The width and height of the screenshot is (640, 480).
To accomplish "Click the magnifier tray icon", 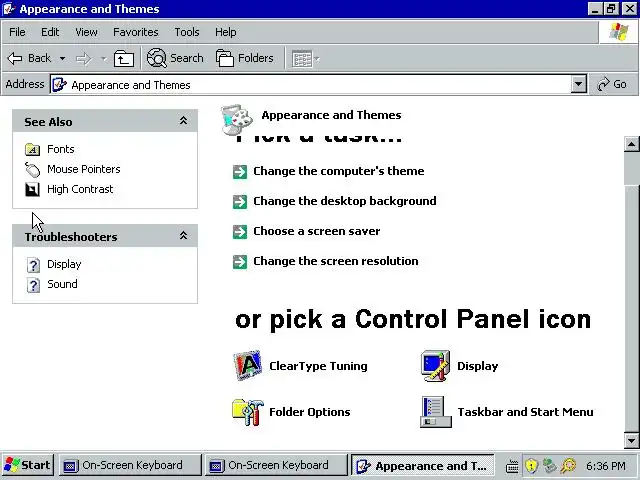I will 568,465.
